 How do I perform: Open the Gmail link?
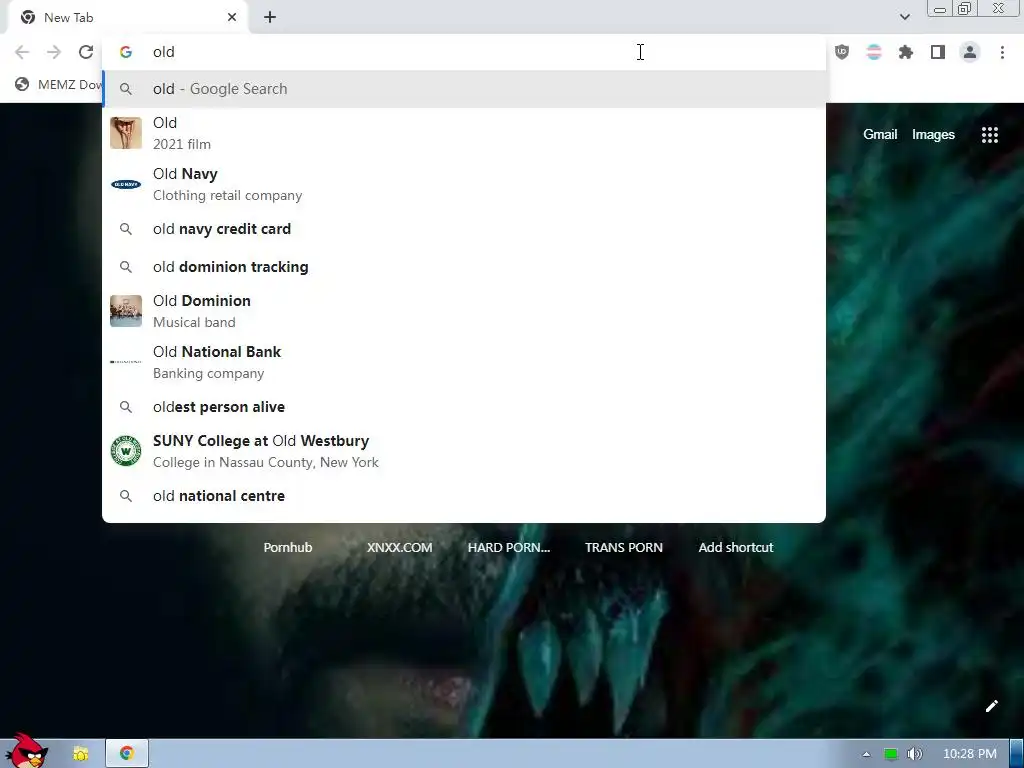point(880,135)
